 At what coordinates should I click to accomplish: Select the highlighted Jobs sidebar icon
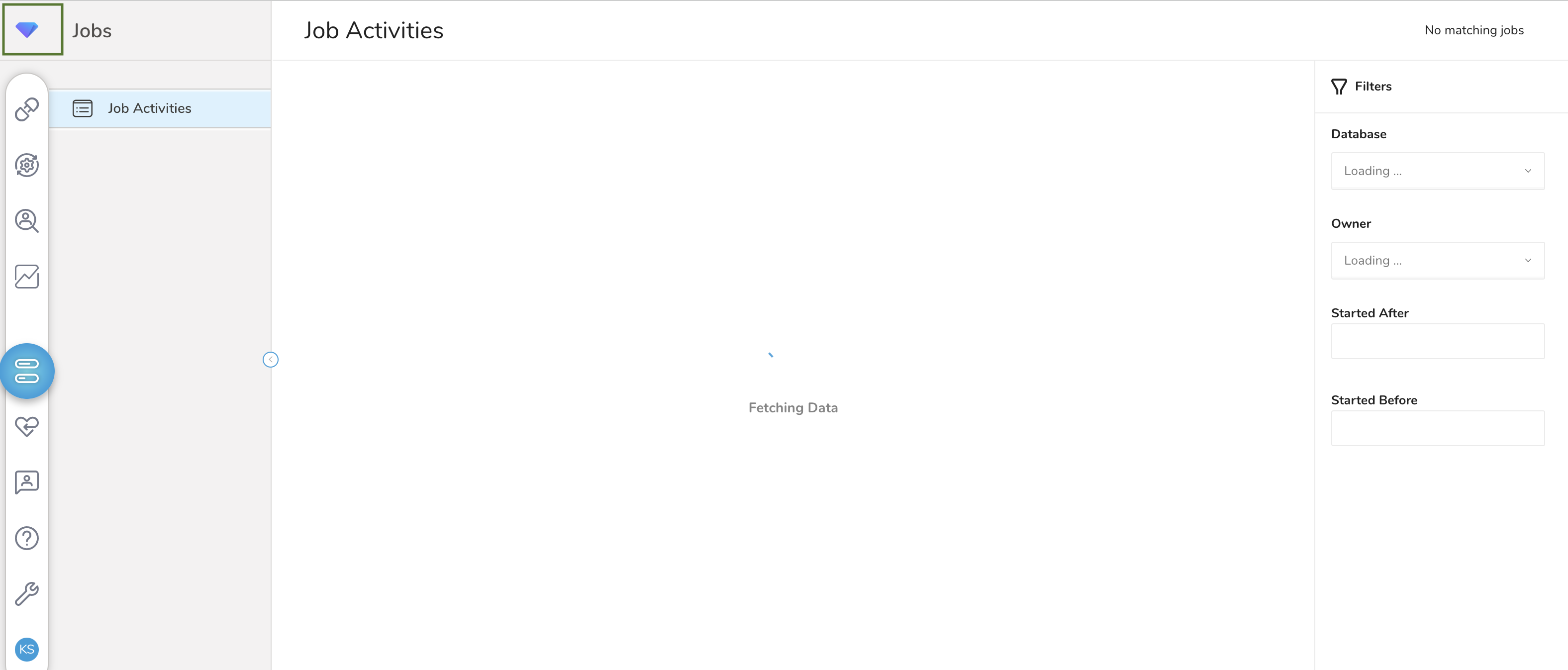(x=27, y=371)
